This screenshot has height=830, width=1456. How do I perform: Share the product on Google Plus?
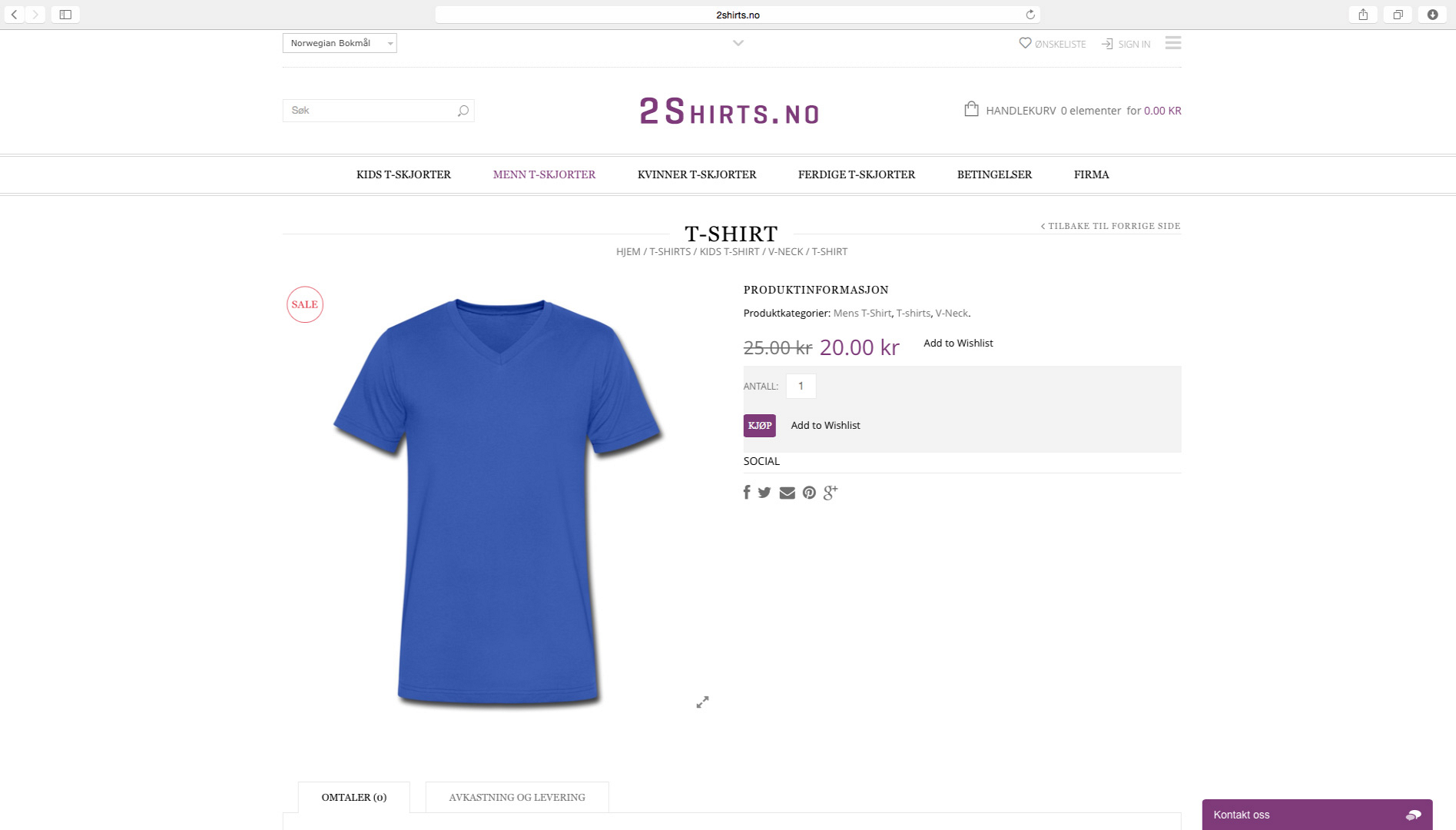tap(831, 493)
